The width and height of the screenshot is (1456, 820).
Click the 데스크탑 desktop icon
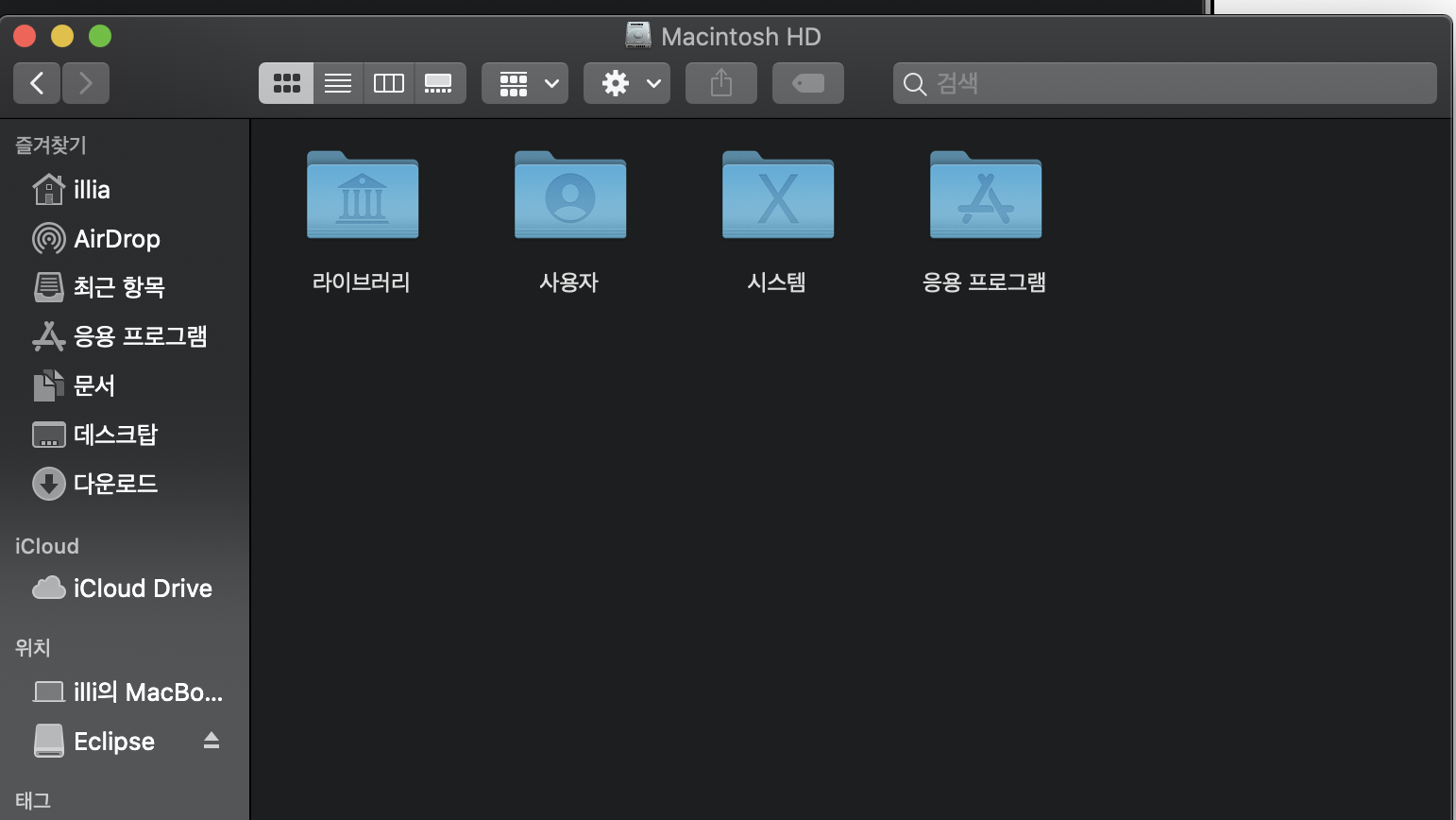(x=48, y=435)
